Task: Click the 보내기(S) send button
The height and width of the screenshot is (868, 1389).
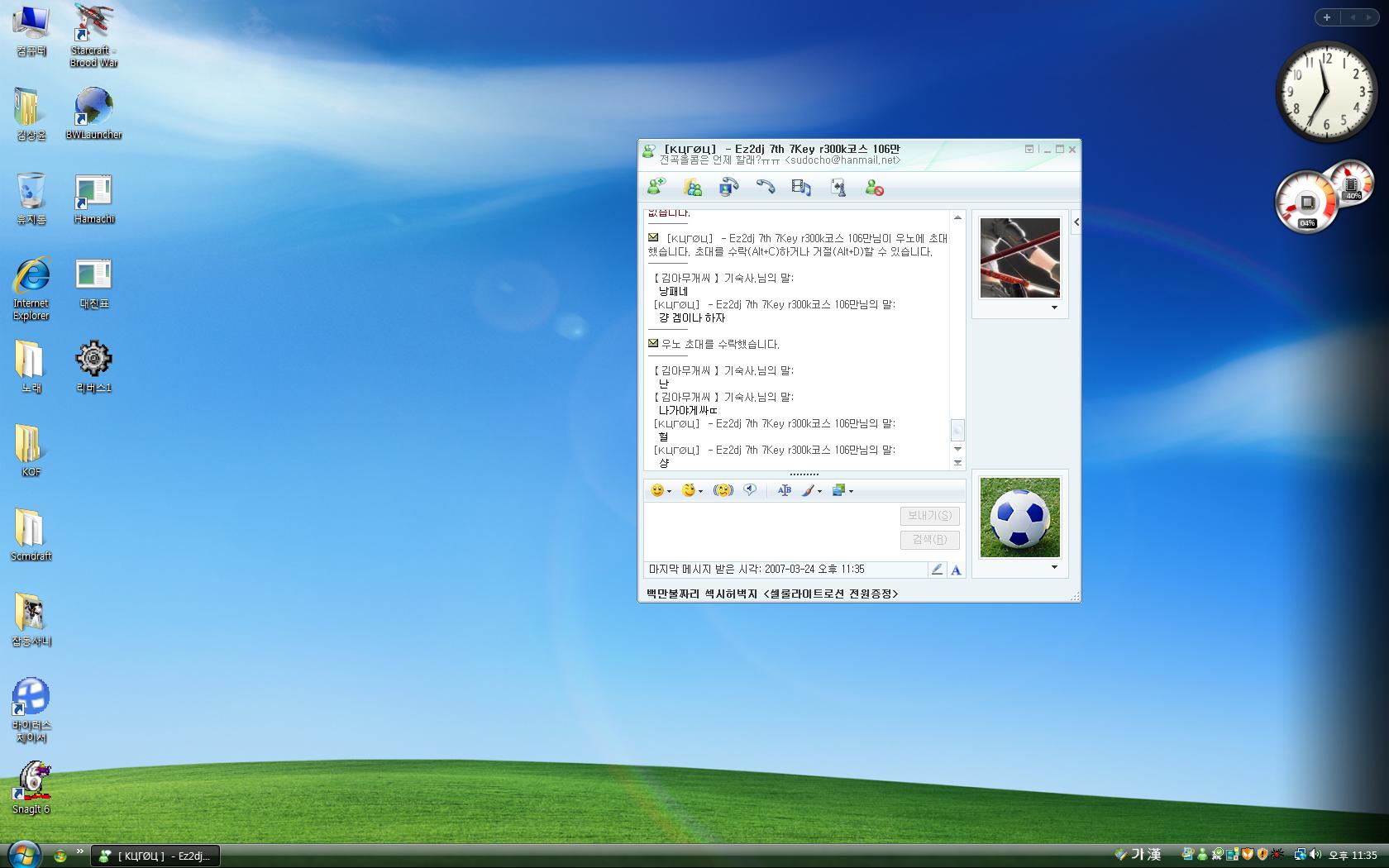Action: click(929, 515)
